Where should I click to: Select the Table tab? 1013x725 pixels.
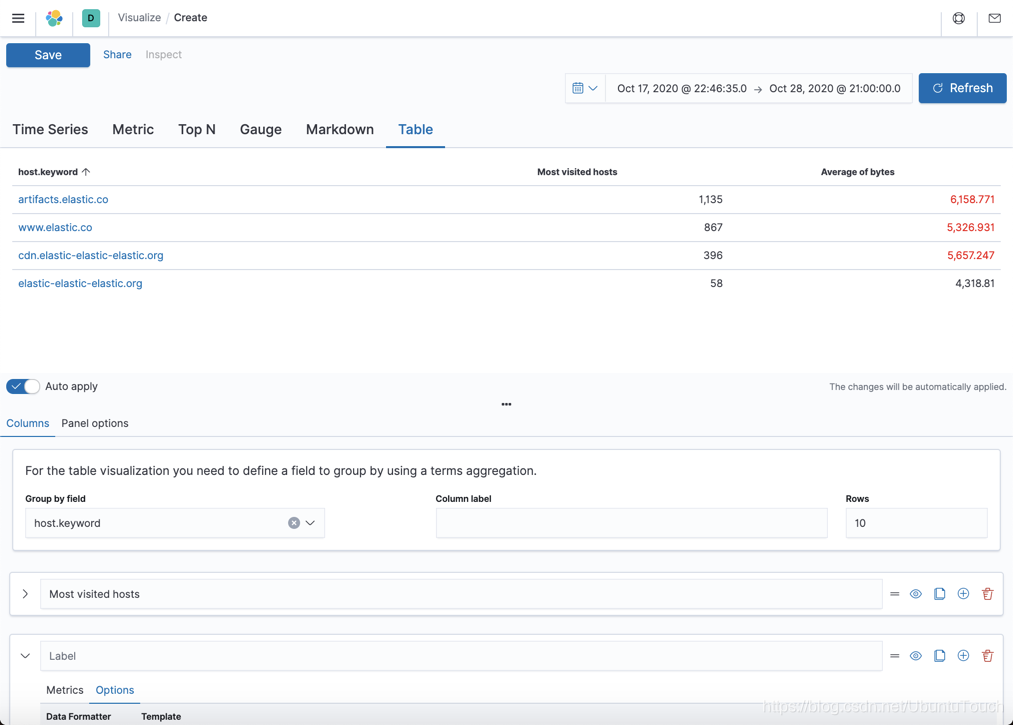(415, 129)
